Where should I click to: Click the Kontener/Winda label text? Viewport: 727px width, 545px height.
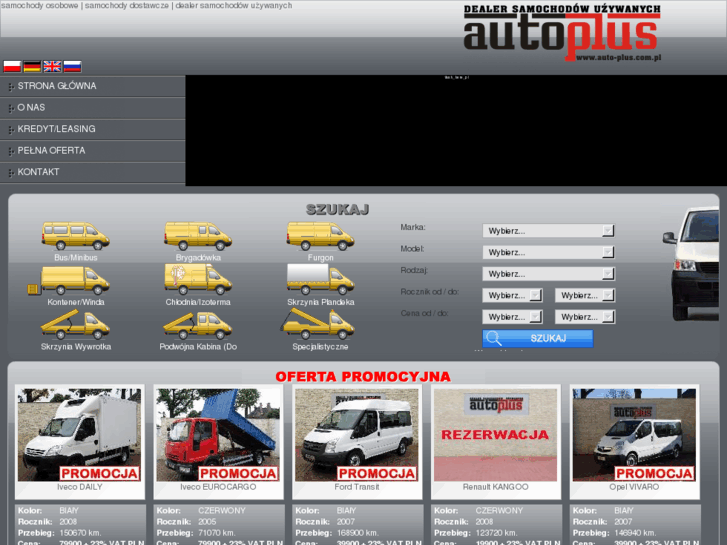point(76,302)
